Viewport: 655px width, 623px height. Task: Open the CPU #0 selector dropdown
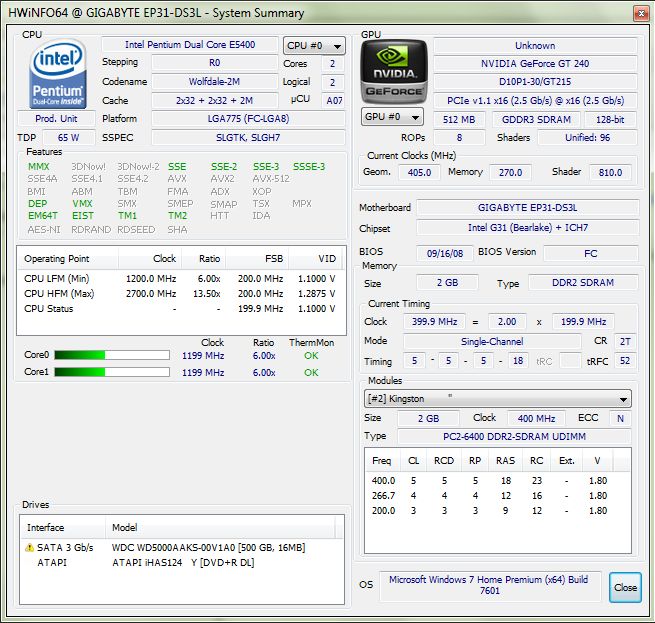314,46
